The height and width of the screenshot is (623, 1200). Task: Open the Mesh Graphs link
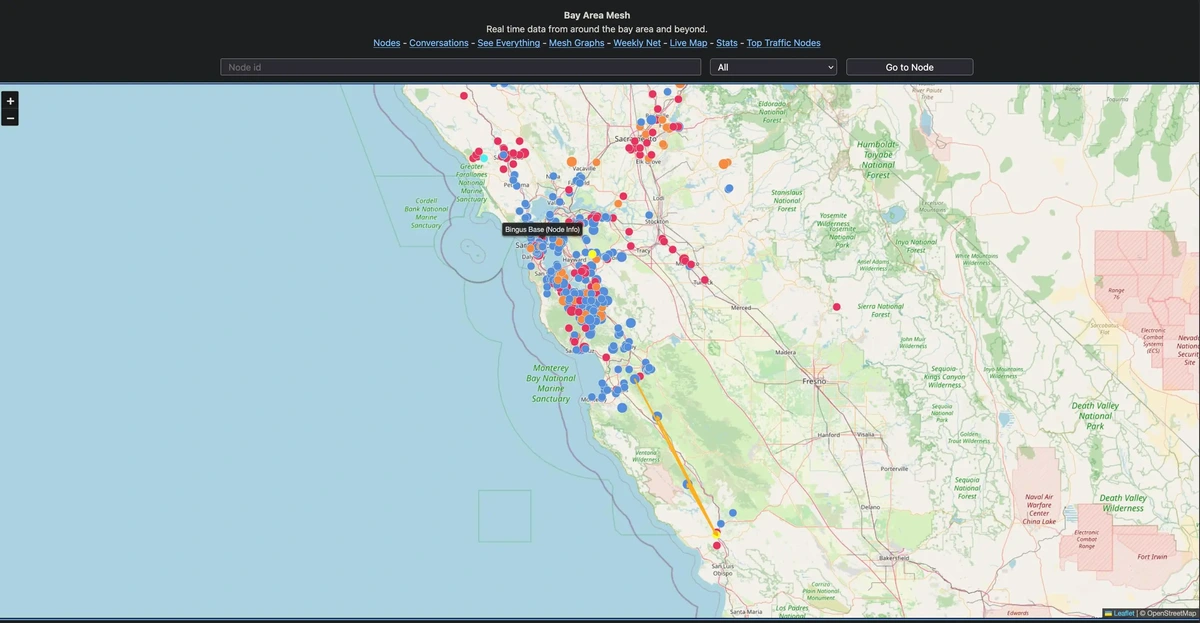(576, 43)
